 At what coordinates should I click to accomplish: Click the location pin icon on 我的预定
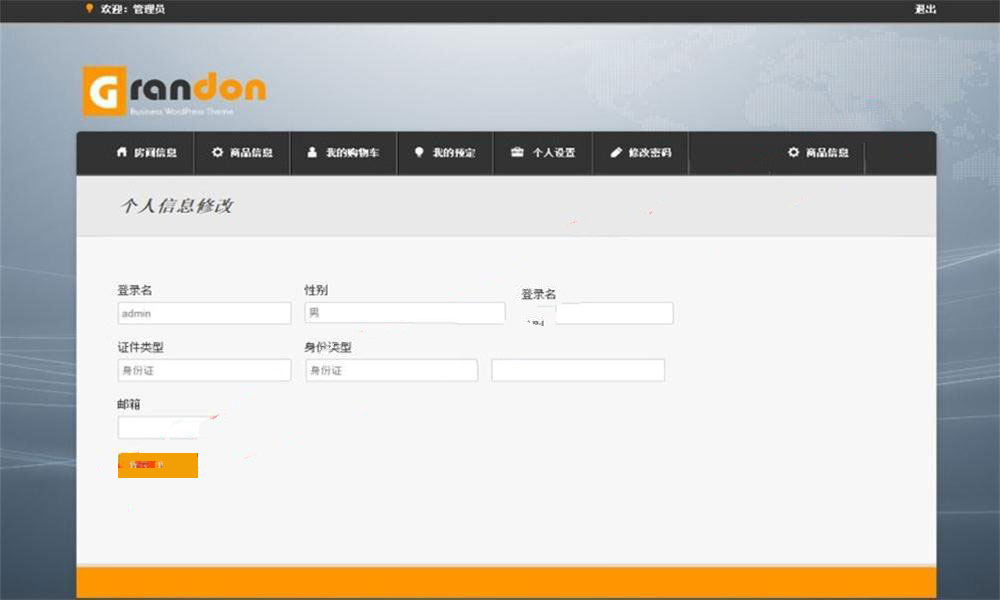coord(419,153)
